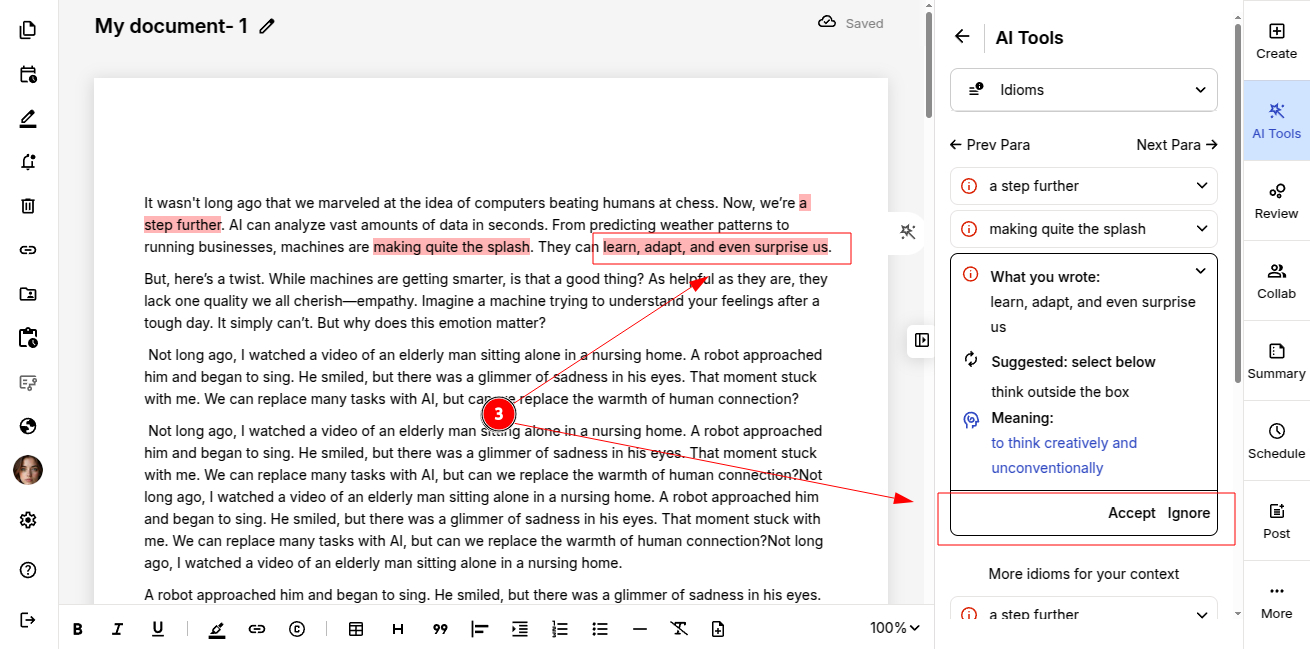Screen dimensions: 1310x649
Task: Click the highlighted phrase 'making quite the splash'
Action: (451, 247)
